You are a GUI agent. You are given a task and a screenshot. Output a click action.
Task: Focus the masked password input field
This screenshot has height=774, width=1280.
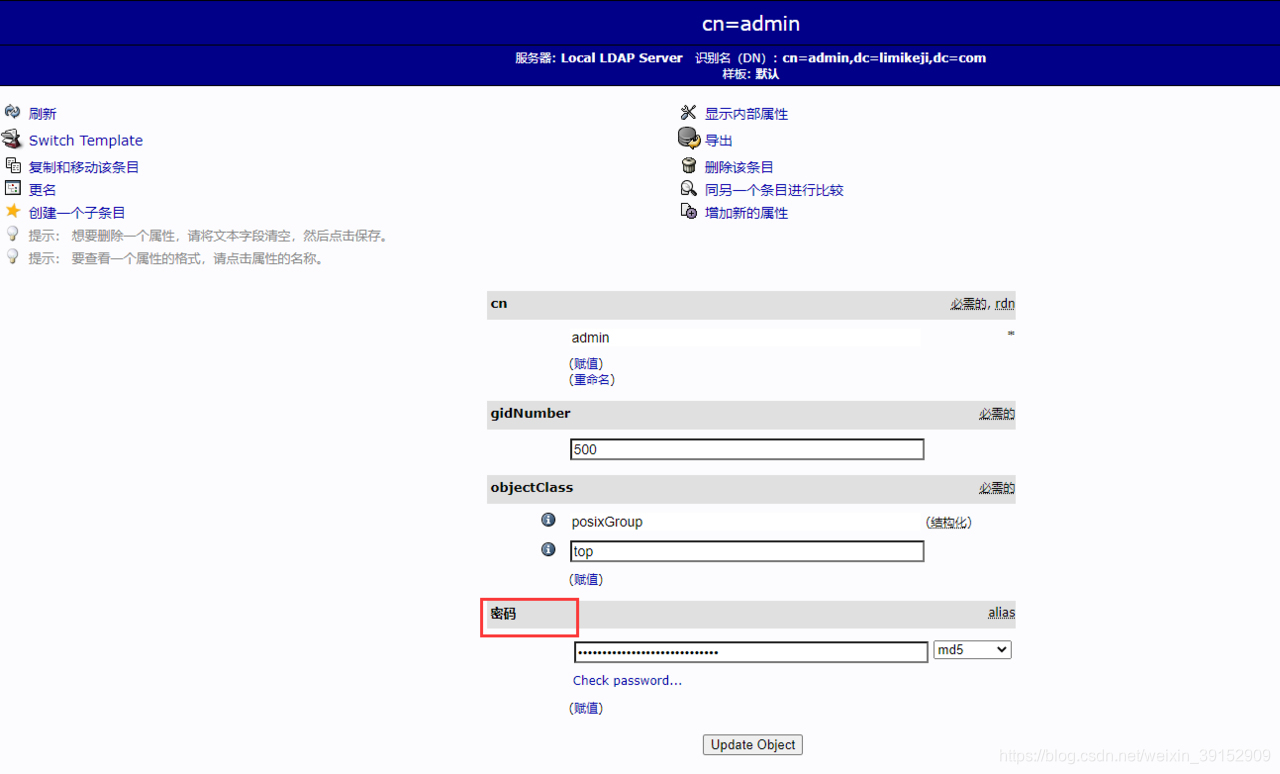tap(751, 652)
